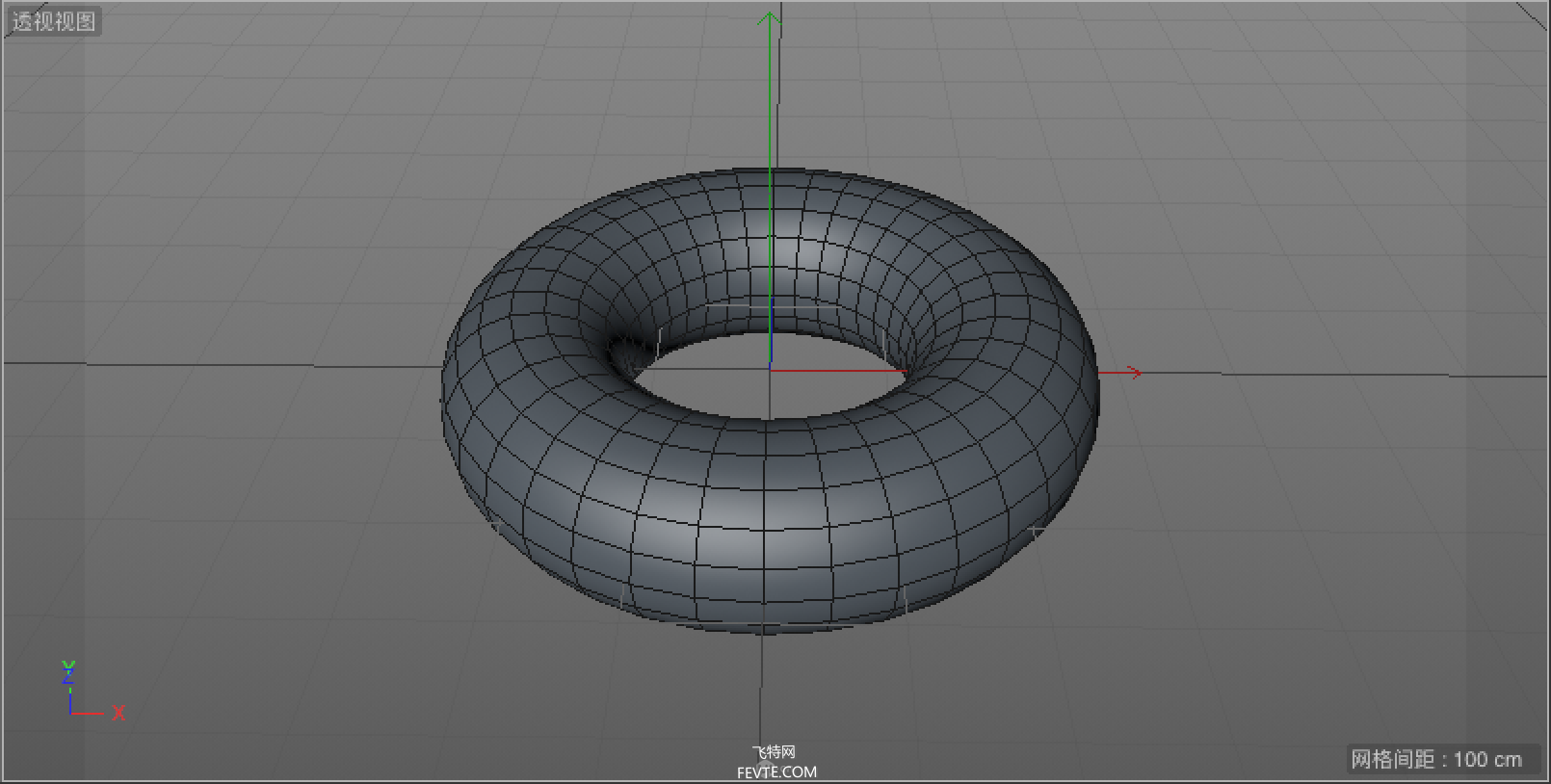This screenshot has width=1551, height=784.
Task: Click the XYZ world axis indicator
Action: coord(92,691)
